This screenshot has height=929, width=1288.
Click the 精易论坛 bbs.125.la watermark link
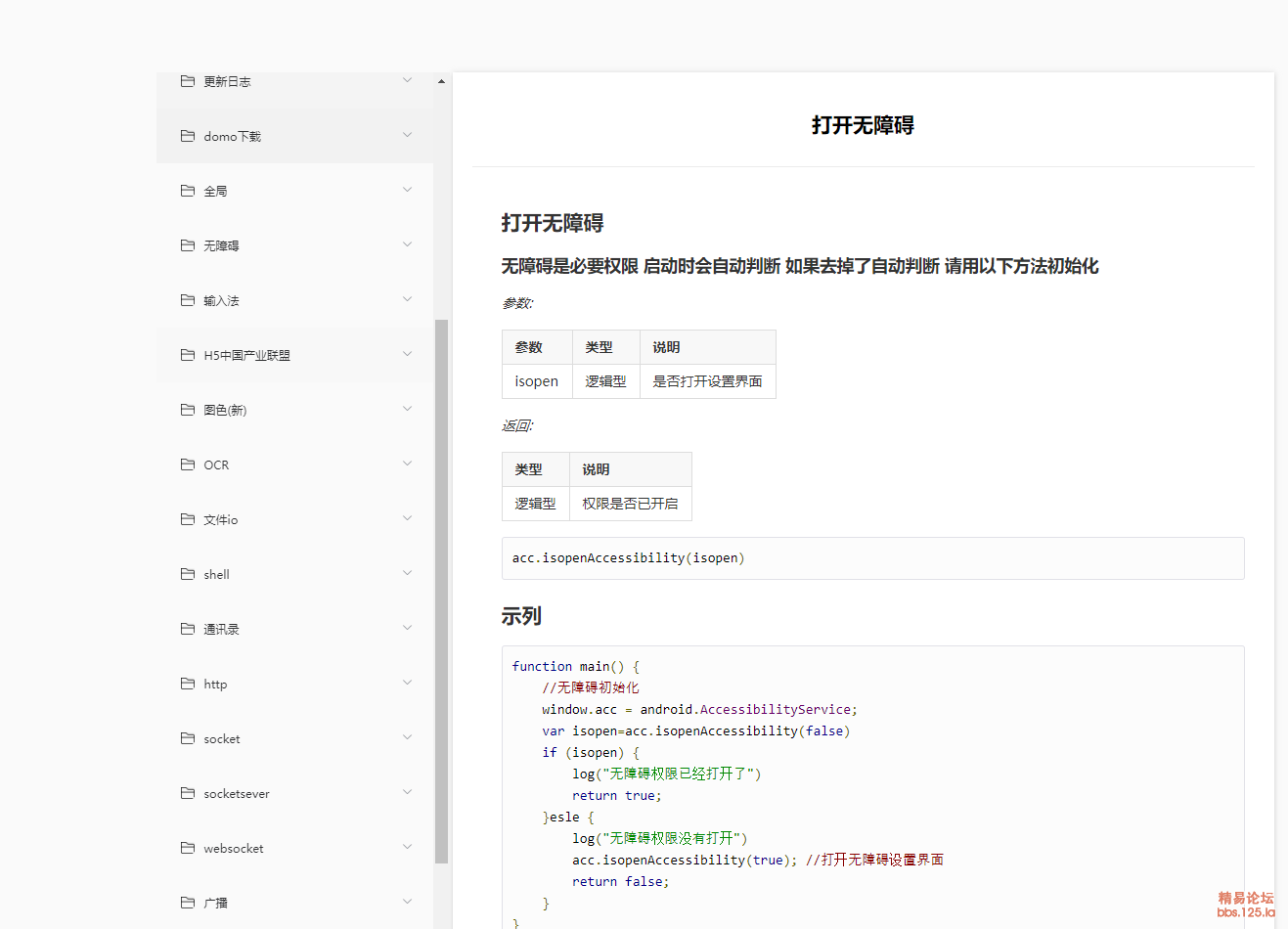[x=1245, y=905]
